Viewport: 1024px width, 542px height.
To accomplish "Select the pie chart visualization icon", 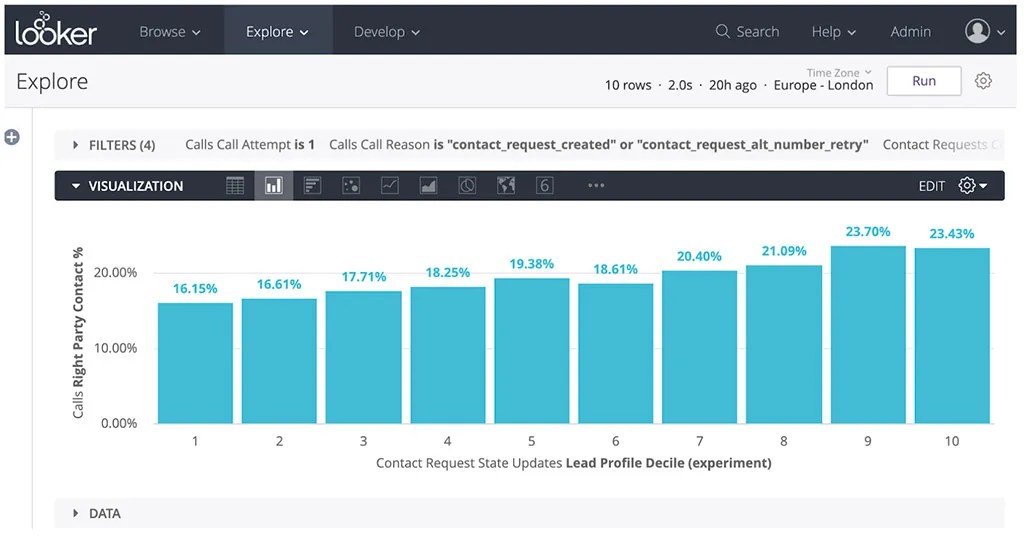I will [467, 186].
